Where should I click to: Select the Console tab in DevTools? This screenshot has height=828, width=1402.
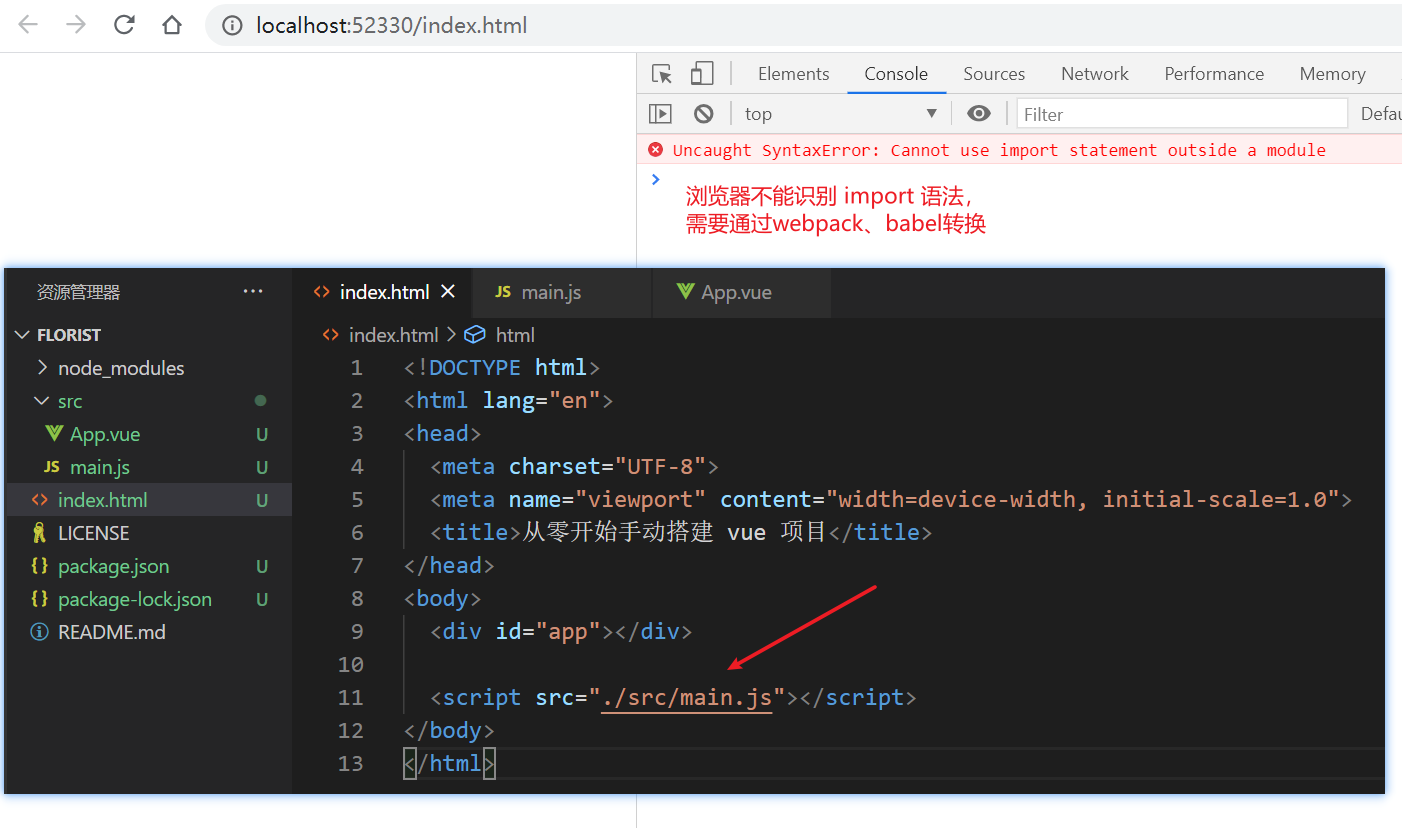pos(896,74)
